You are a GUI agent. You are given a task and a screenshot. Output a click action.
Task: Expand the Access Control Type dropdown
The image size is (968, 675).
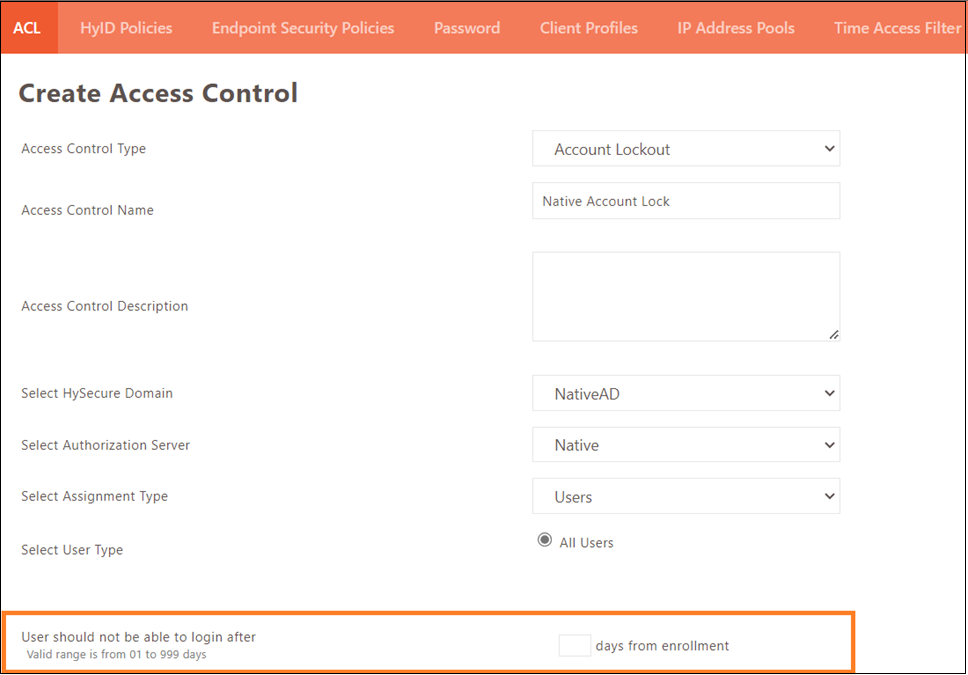coord(686,149)
